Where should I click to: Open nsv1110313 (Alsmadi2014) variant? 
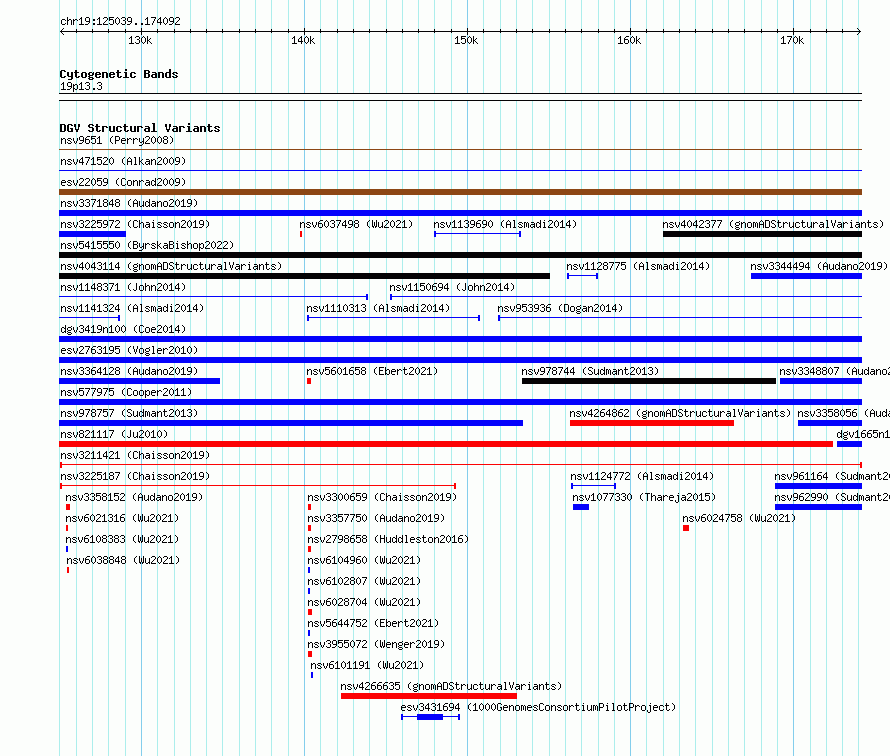pos(378,308)
